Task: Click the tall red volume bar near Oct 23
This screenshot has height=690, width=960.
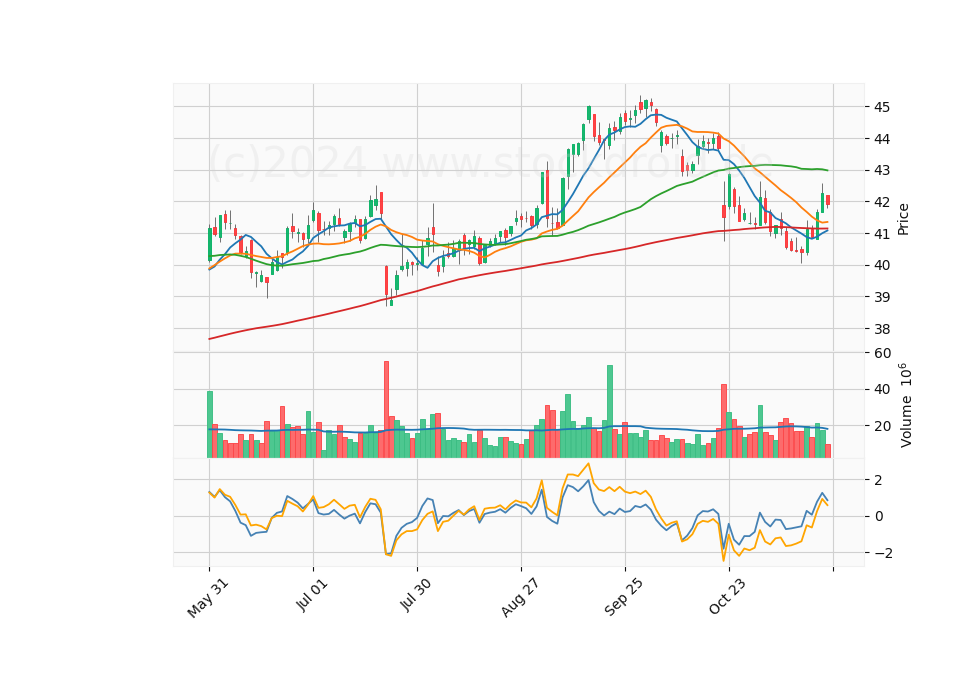Action: (724, 421)
